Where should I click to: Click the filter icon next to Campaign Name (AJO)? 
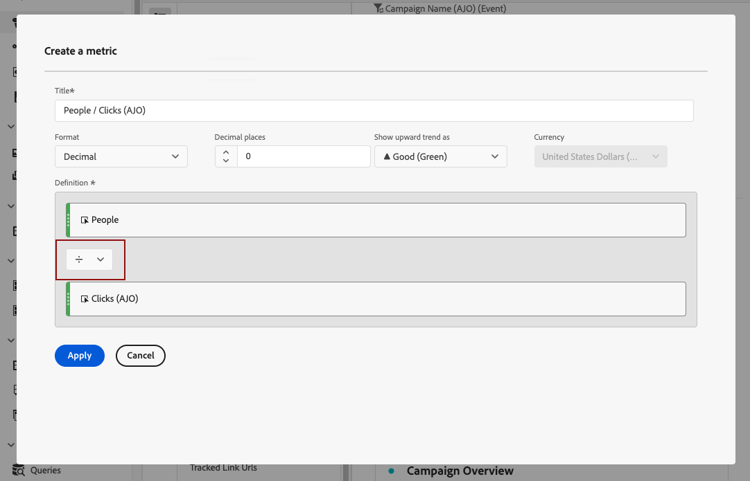click(x=378, y=8)
